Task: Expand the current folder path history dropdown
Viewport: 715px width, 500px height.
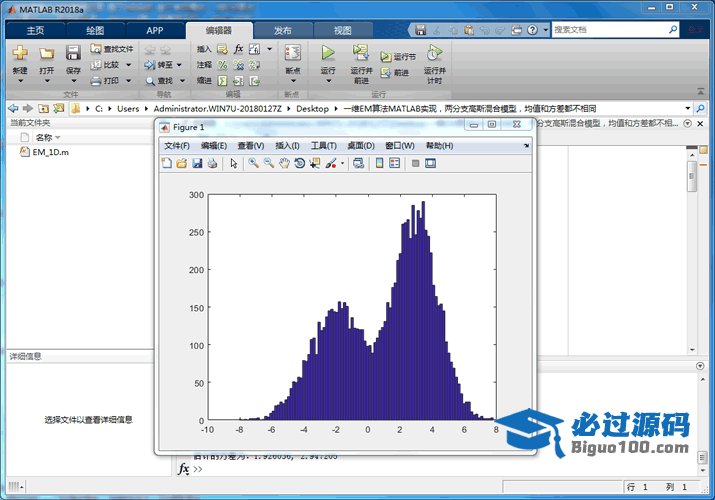Action: 688,108
